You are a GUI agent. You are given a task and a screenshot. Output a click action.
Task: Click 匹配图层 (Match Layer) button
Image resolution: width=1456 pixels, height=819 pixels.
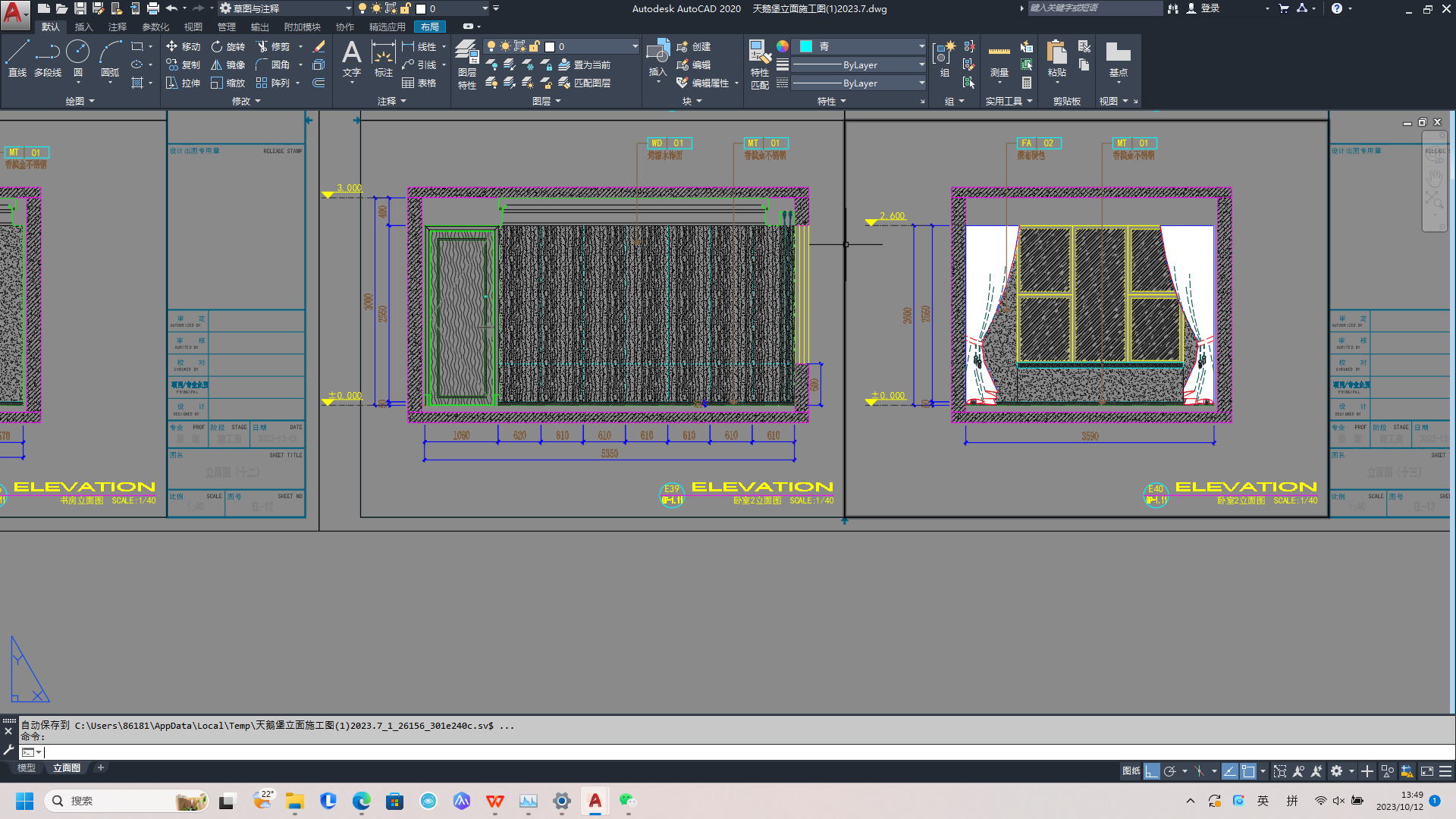[x=584, y=83]
